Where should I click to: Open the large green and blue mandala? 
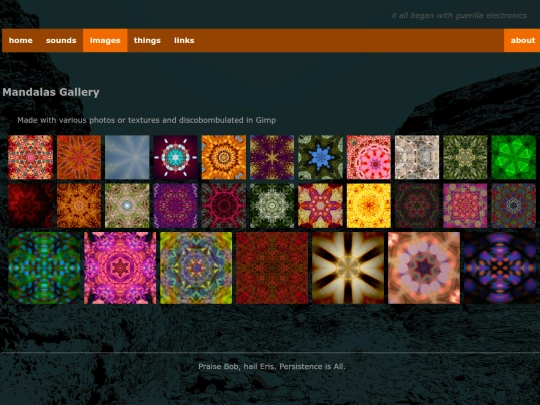(44, 268)
